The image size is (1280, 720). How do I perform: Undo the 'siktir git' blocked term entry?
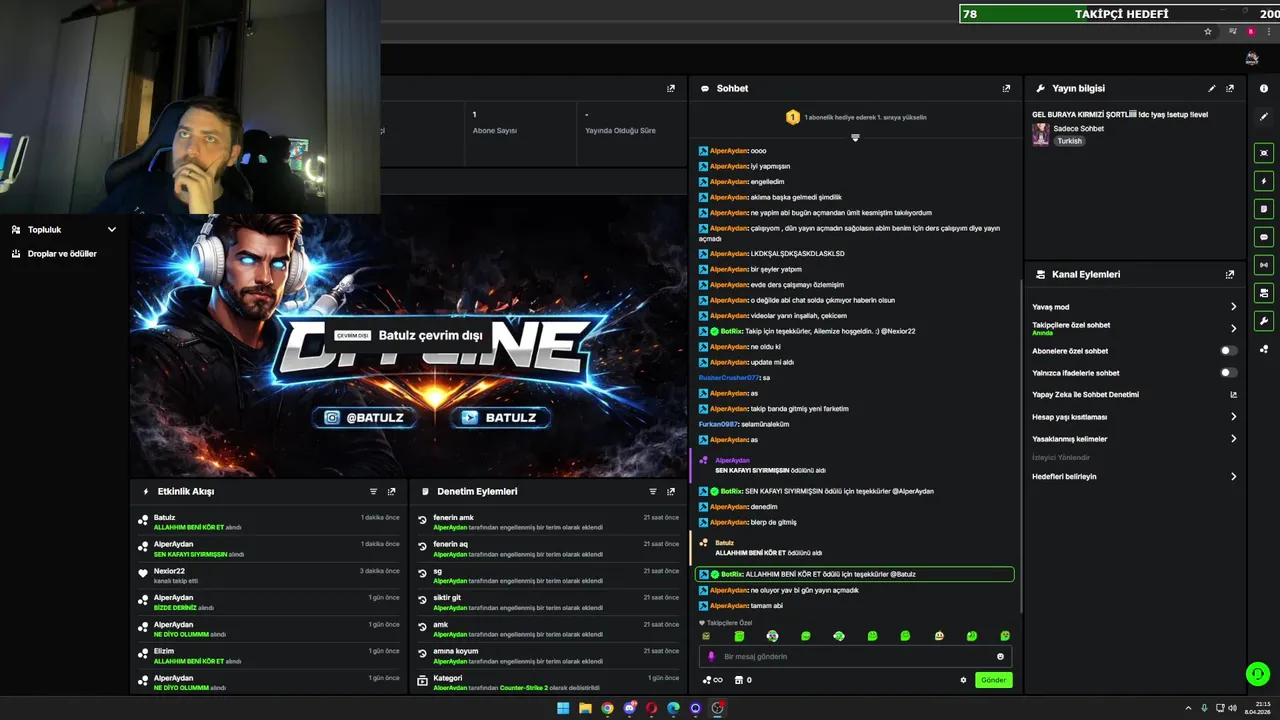(423, 602)
